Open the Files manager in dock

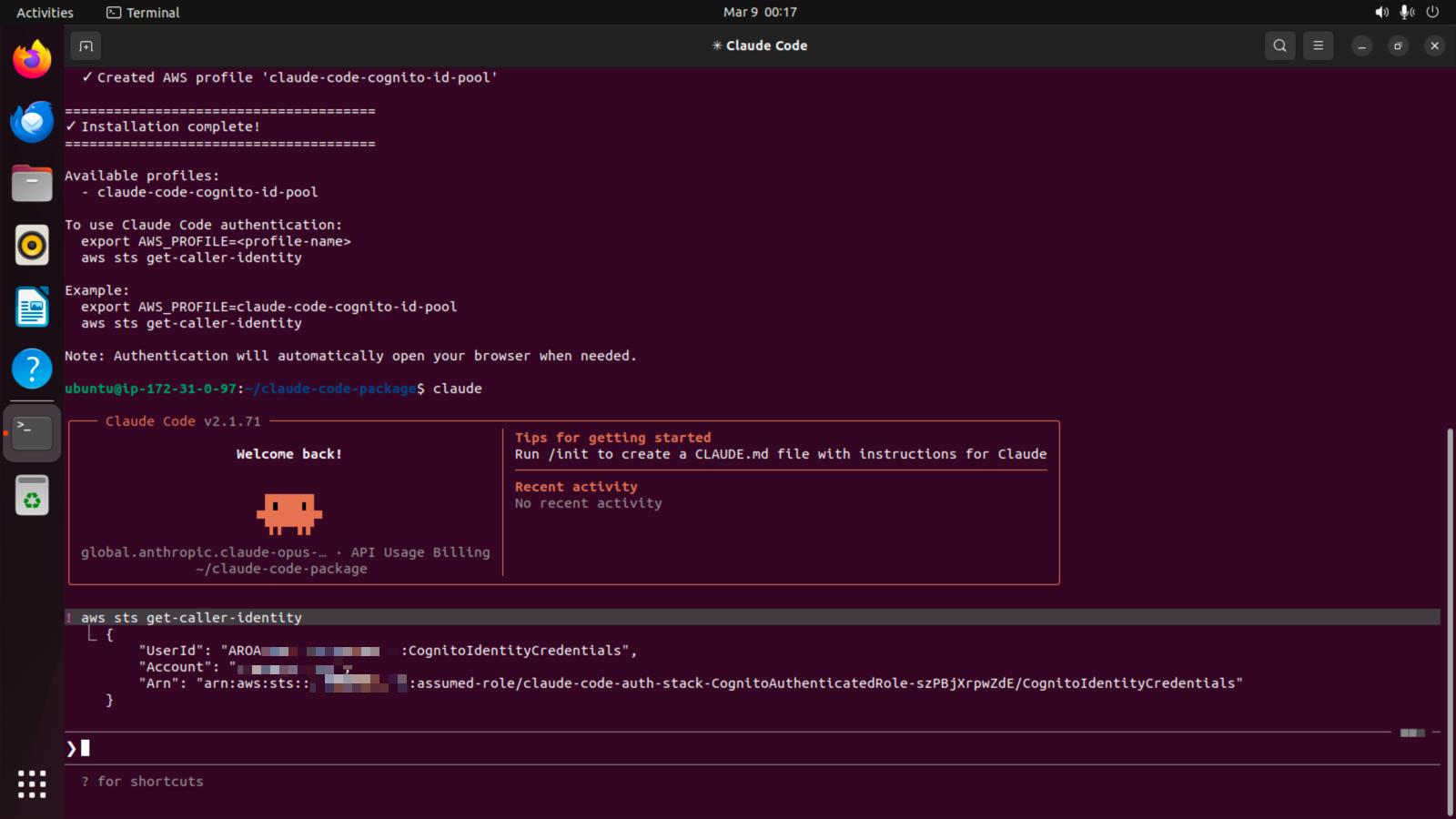pyautogui.click(x=32, y=184)
